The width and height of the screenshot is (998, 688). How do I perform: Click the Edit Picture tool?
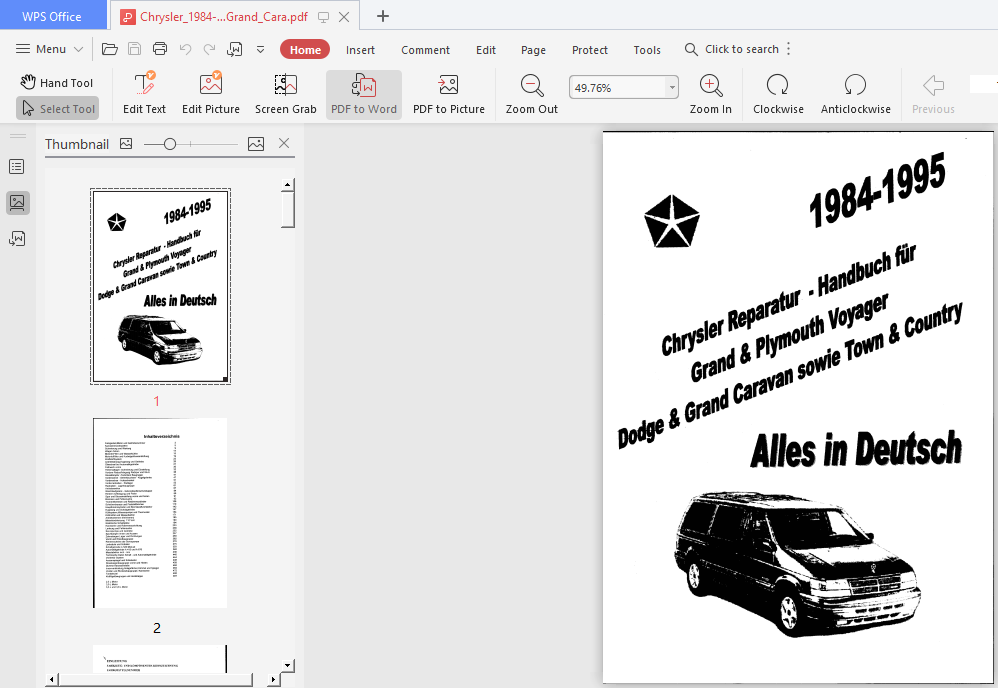pos(211,94)
